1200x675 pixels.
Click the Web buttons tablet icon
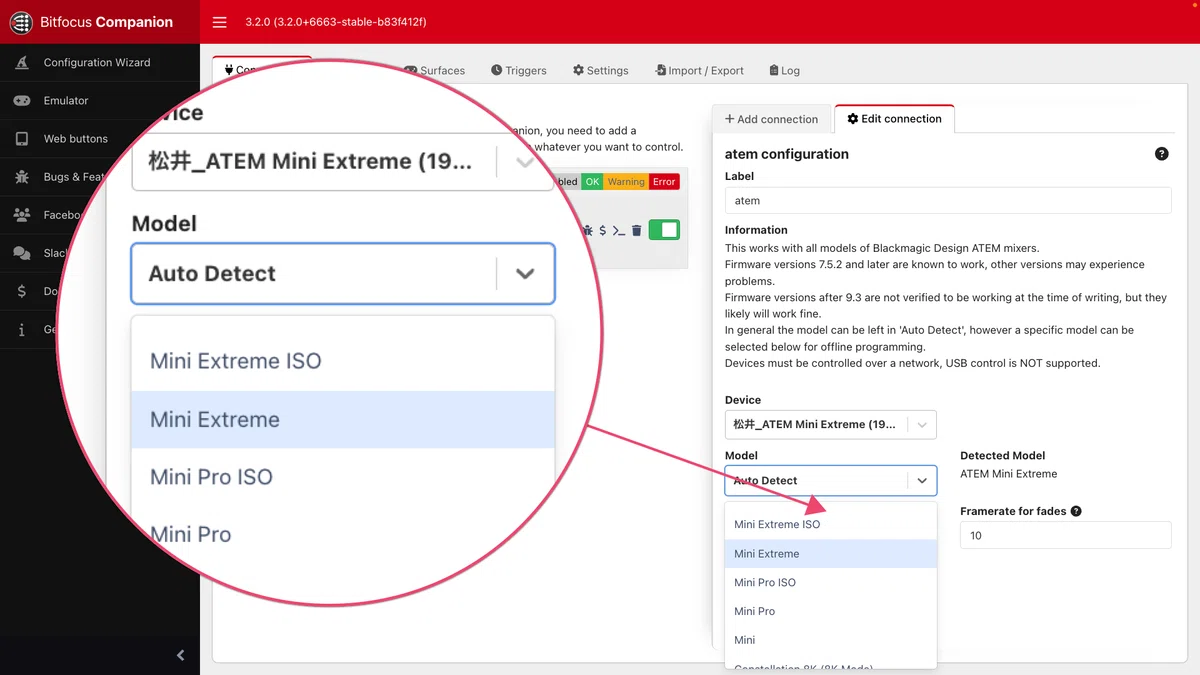22,139
